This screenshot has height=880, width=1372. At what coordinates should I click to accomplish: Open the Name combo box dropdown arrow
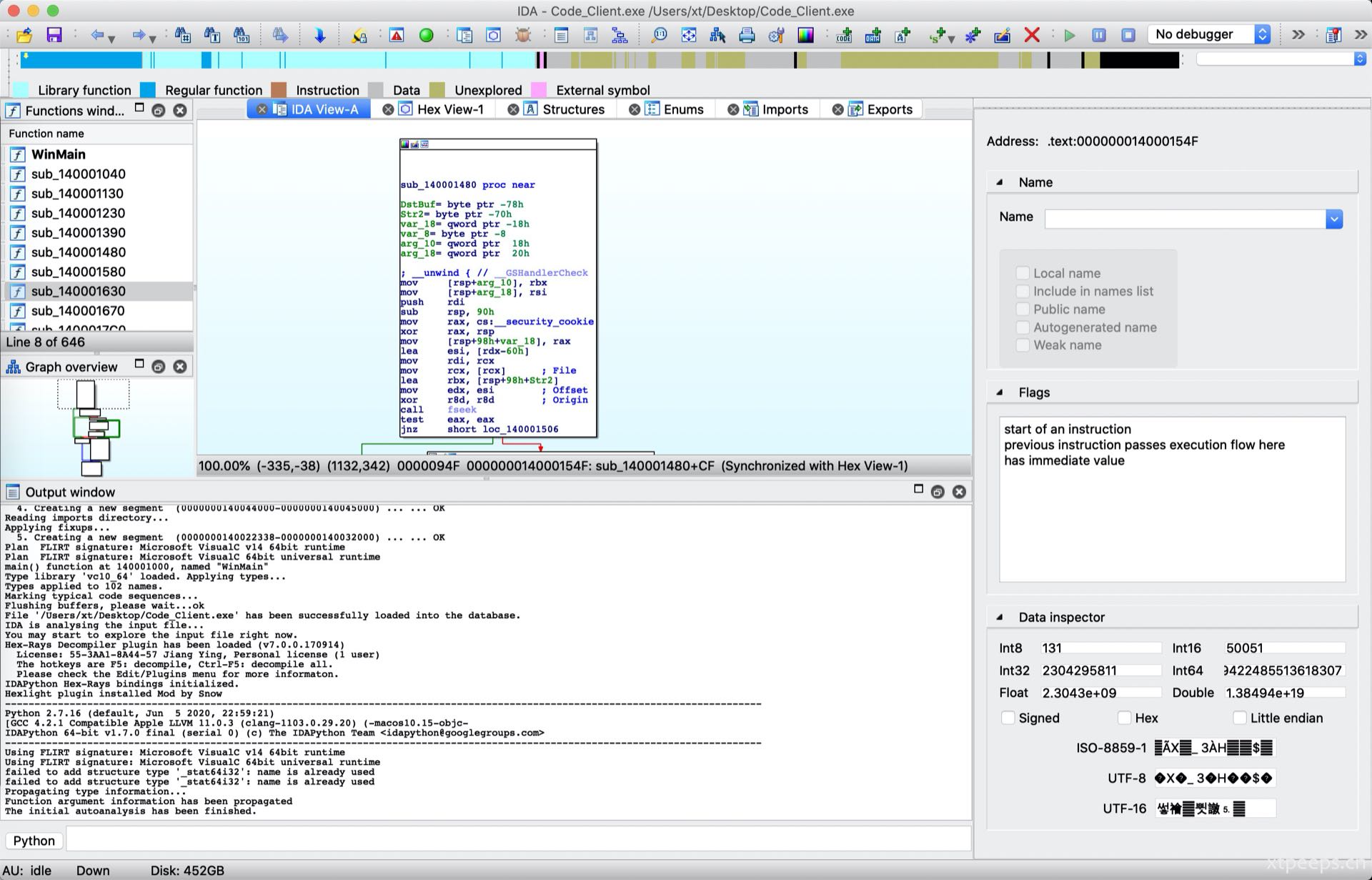tap(1333, 219)
